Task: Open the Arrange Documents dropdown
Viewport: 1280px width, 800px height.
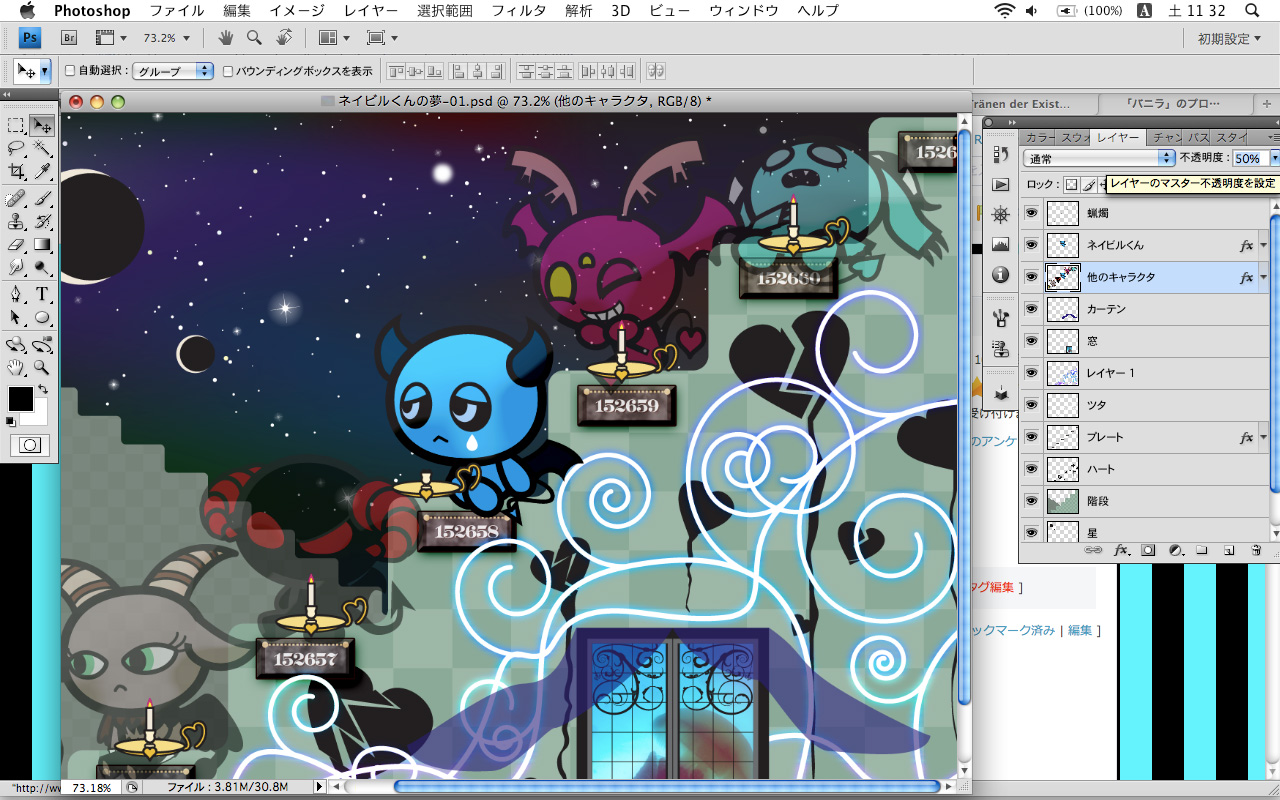Action: pyautogui.click(x=334, y=38)
